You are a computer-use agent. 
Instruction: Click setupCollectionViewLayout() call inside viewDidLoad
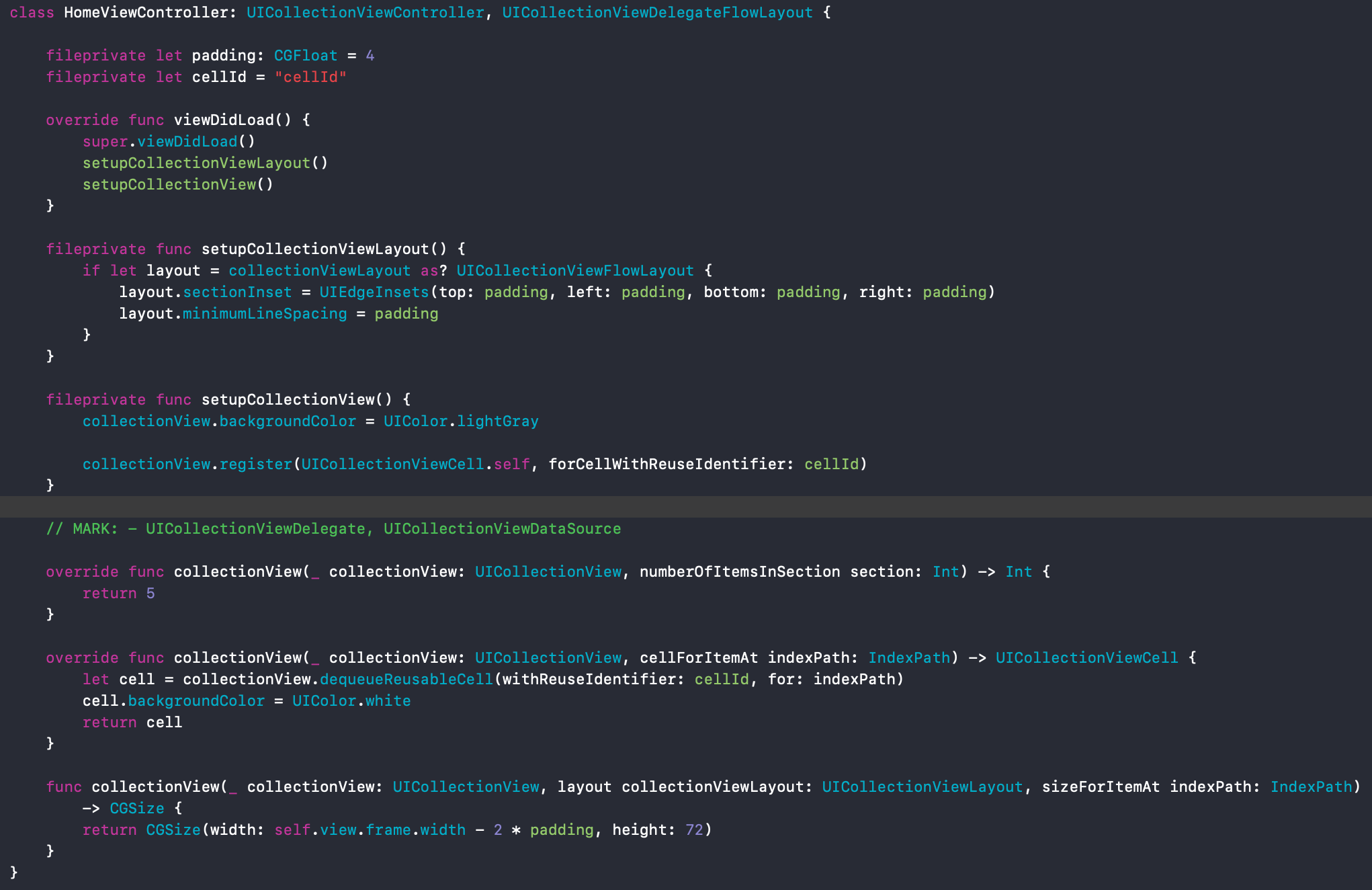click(205, 163)
